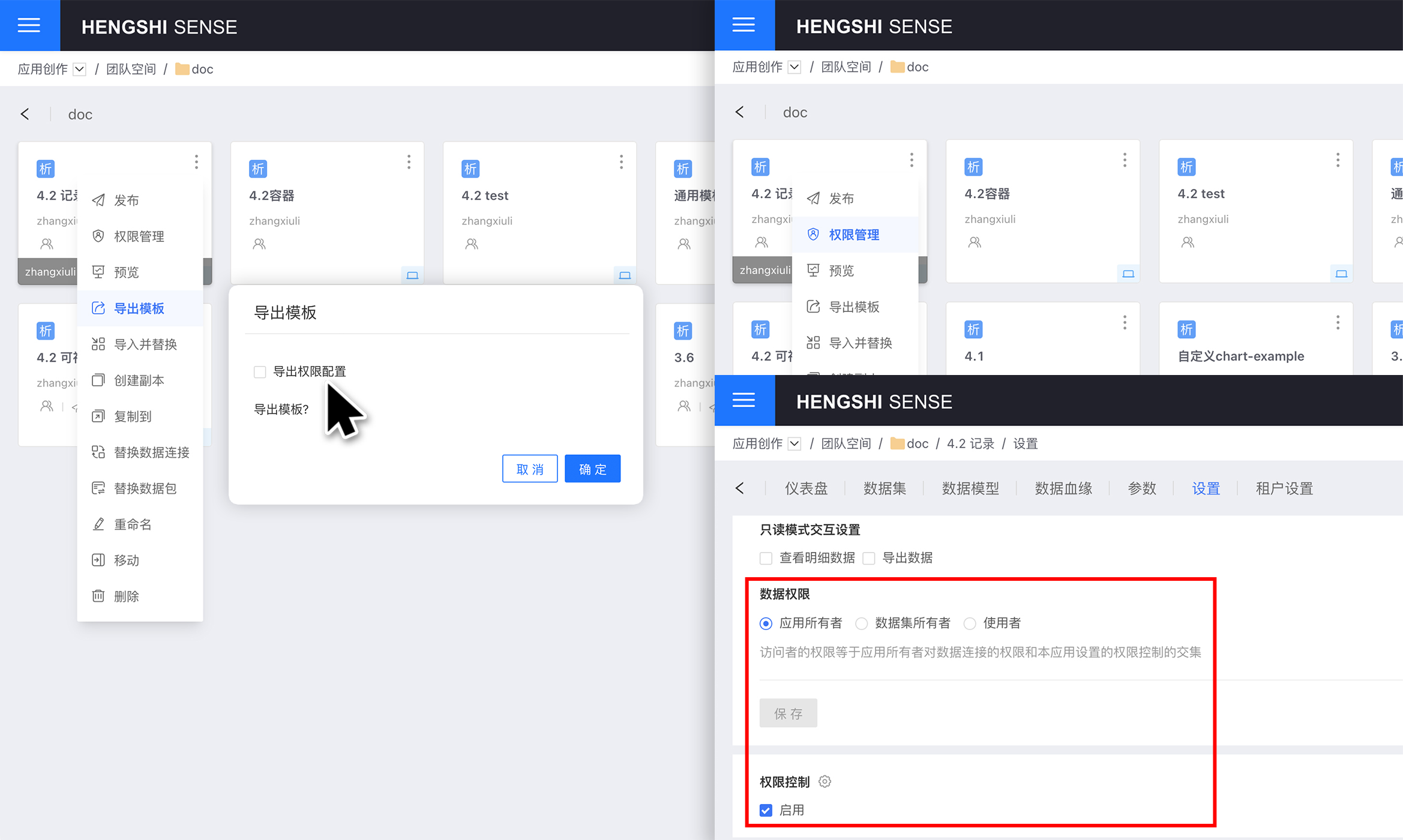
Task: Choose 预览 in left context menu
Action: point(140,272)
